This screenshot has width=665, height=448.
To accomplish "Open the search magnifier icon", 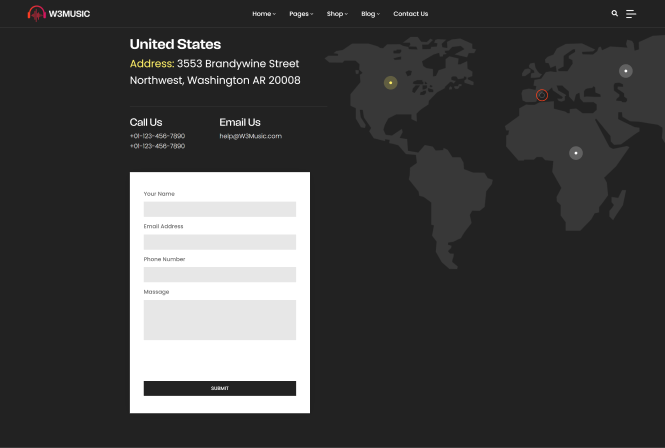I will tap(614, 14).
